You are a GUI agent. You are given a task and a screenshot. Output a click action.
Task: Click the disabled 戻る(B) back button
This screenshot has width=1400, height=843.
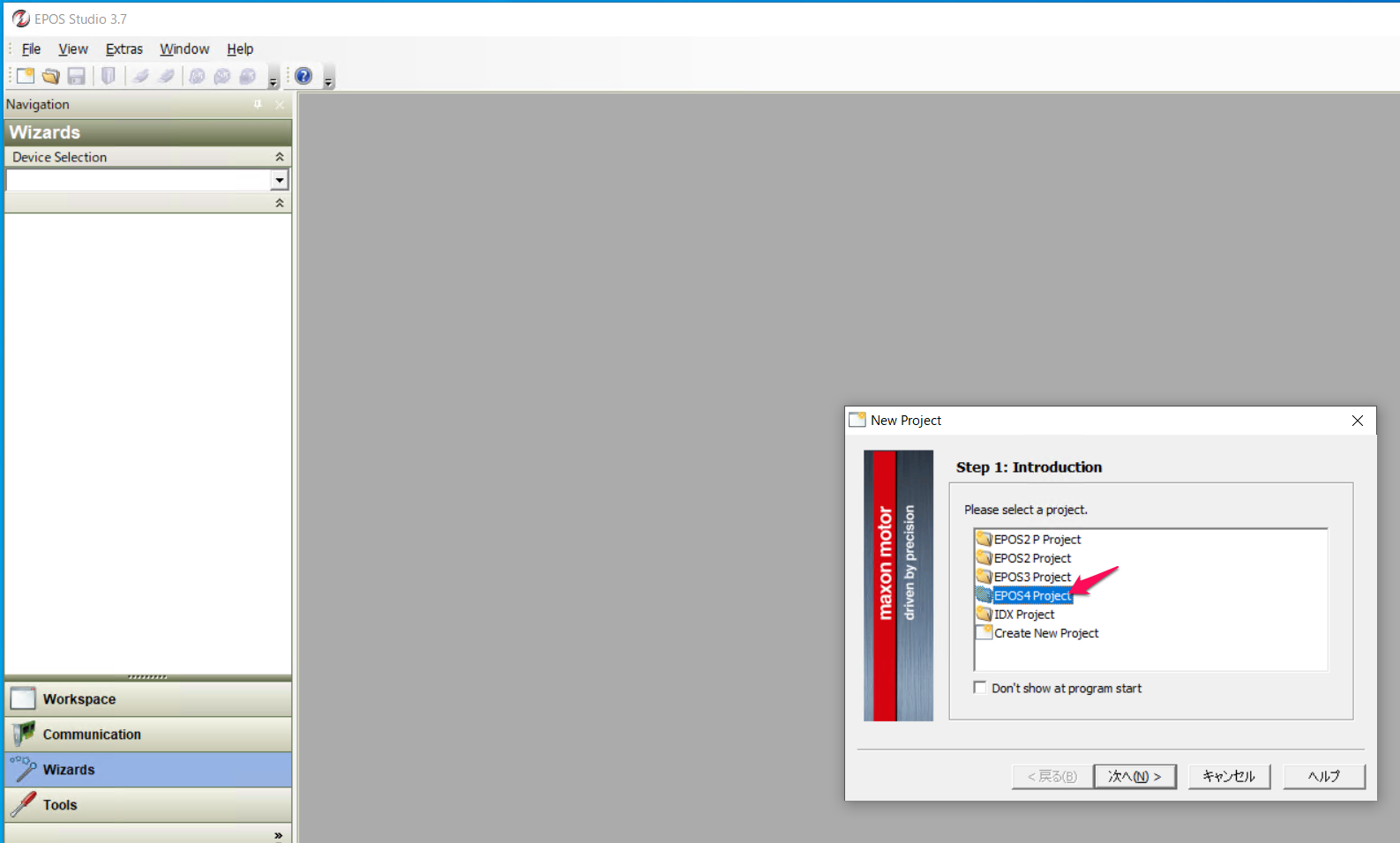[1052, 776]
